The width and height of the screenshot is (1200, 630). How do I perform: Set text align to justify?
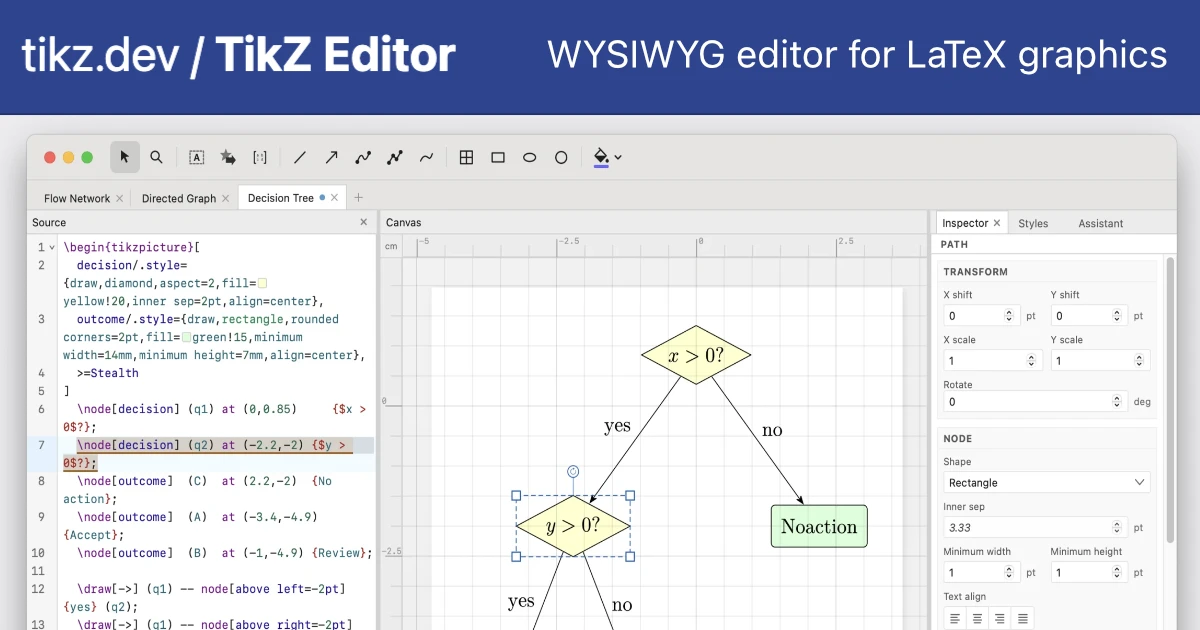pyautogui.click(x=1023, y=618)
